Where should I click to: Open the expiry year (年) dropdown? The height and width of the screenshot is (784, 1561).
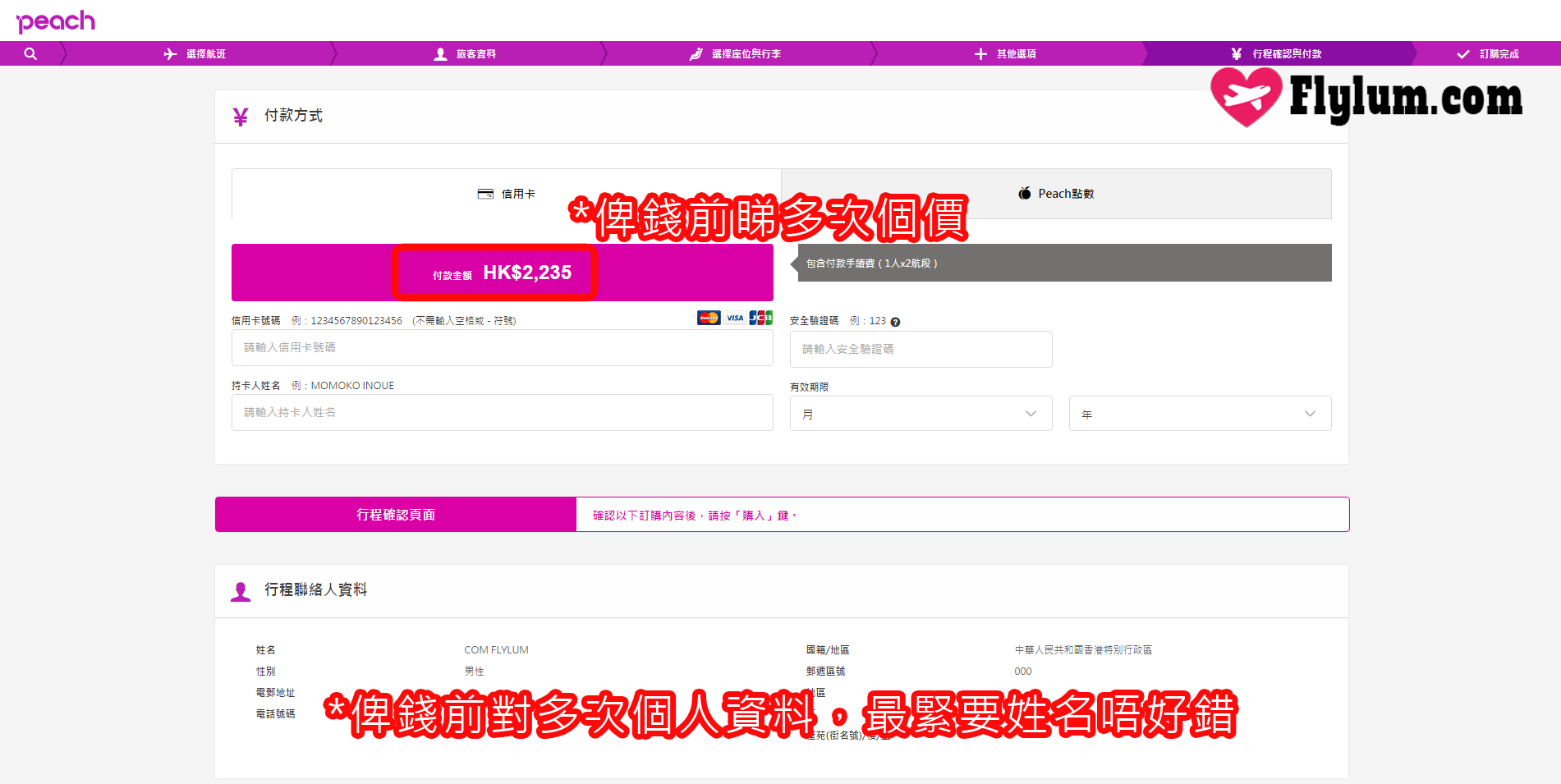(x=1200, y=414)
